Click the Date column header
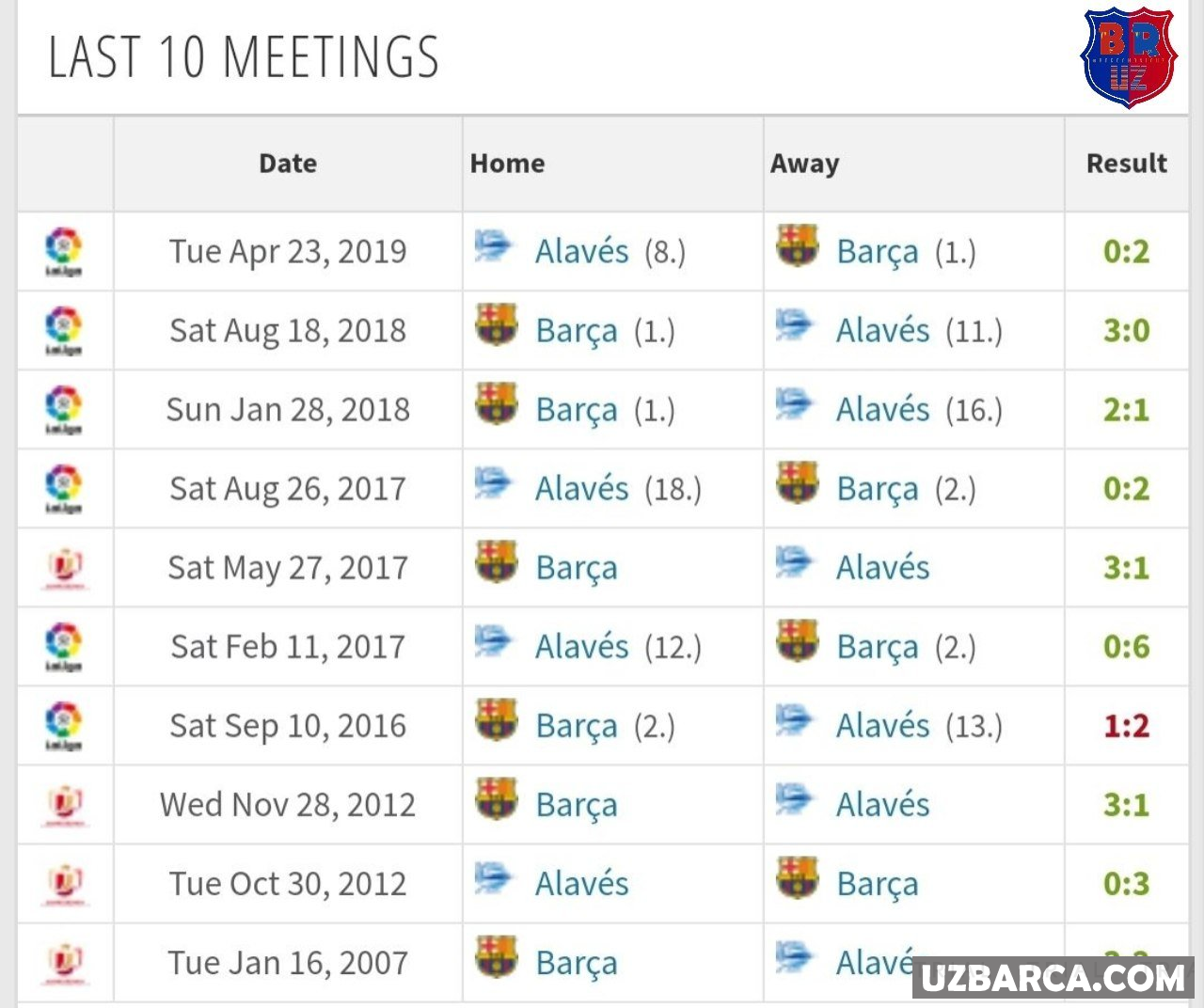 click(x=288, y=164)
